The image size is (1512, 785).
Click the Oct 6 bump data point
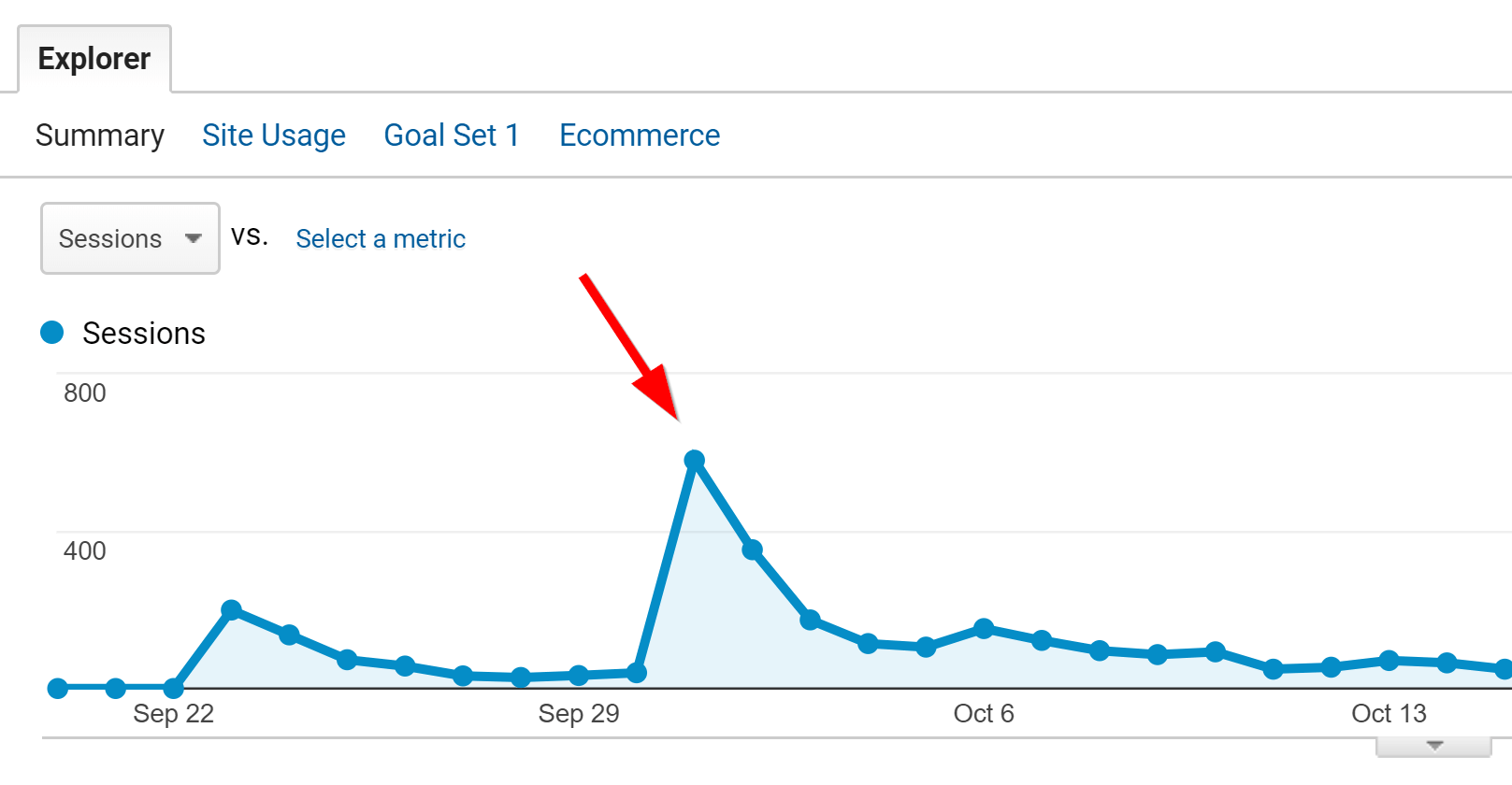tap(984, 627)
